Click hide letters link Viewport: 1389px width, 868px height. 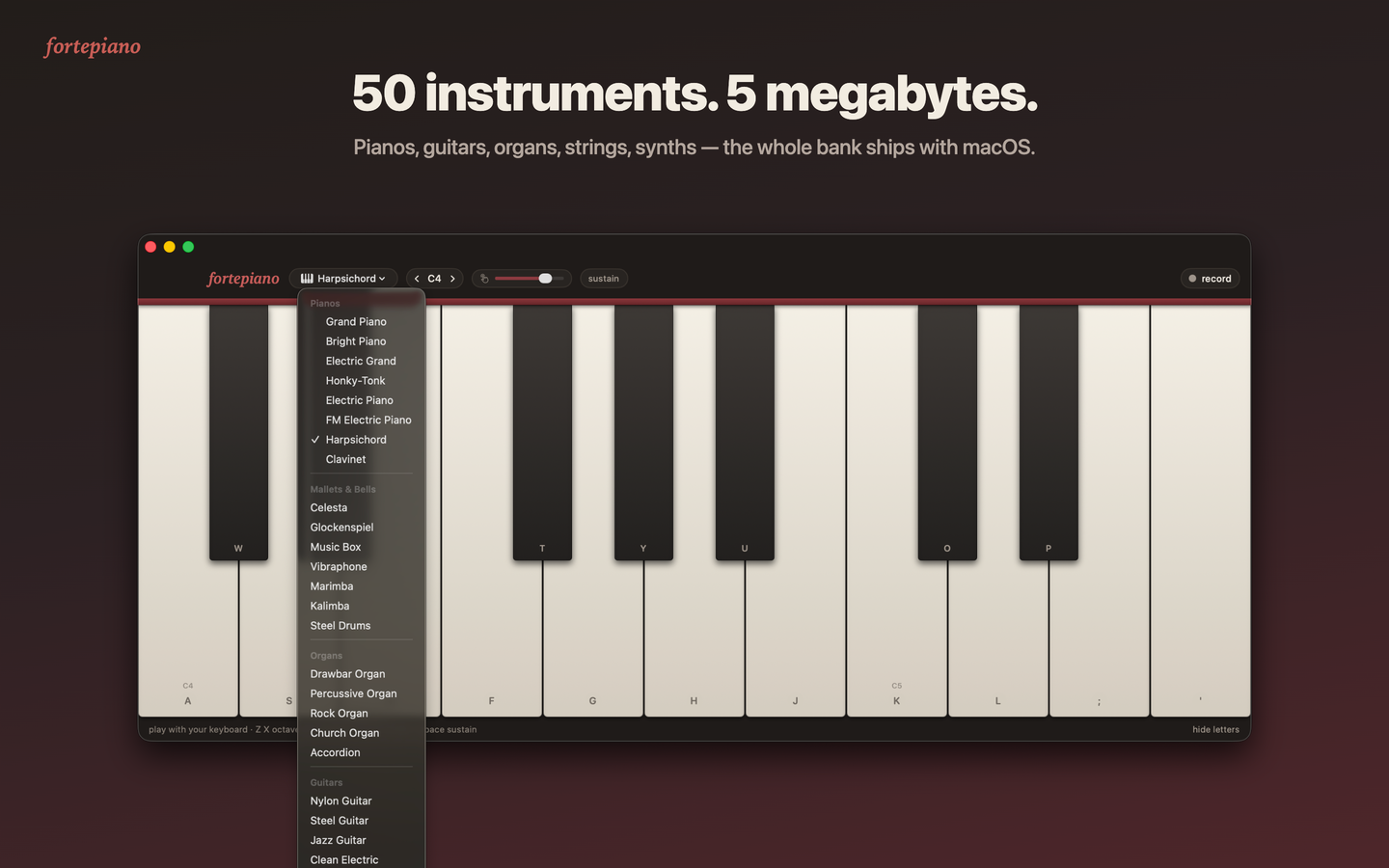[1215, 729]
